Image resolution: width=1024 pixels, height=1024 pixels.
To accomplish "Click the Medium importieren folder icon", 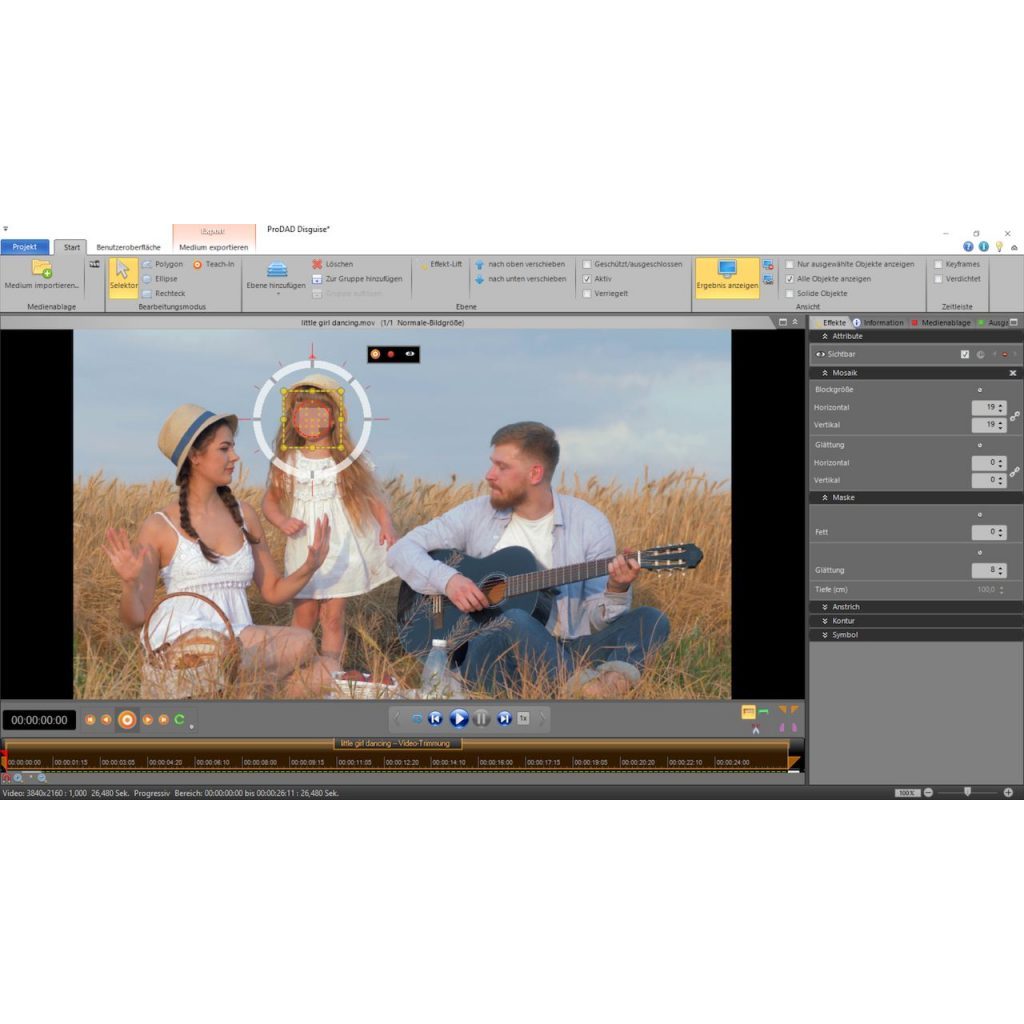I will tap(42, 268).
